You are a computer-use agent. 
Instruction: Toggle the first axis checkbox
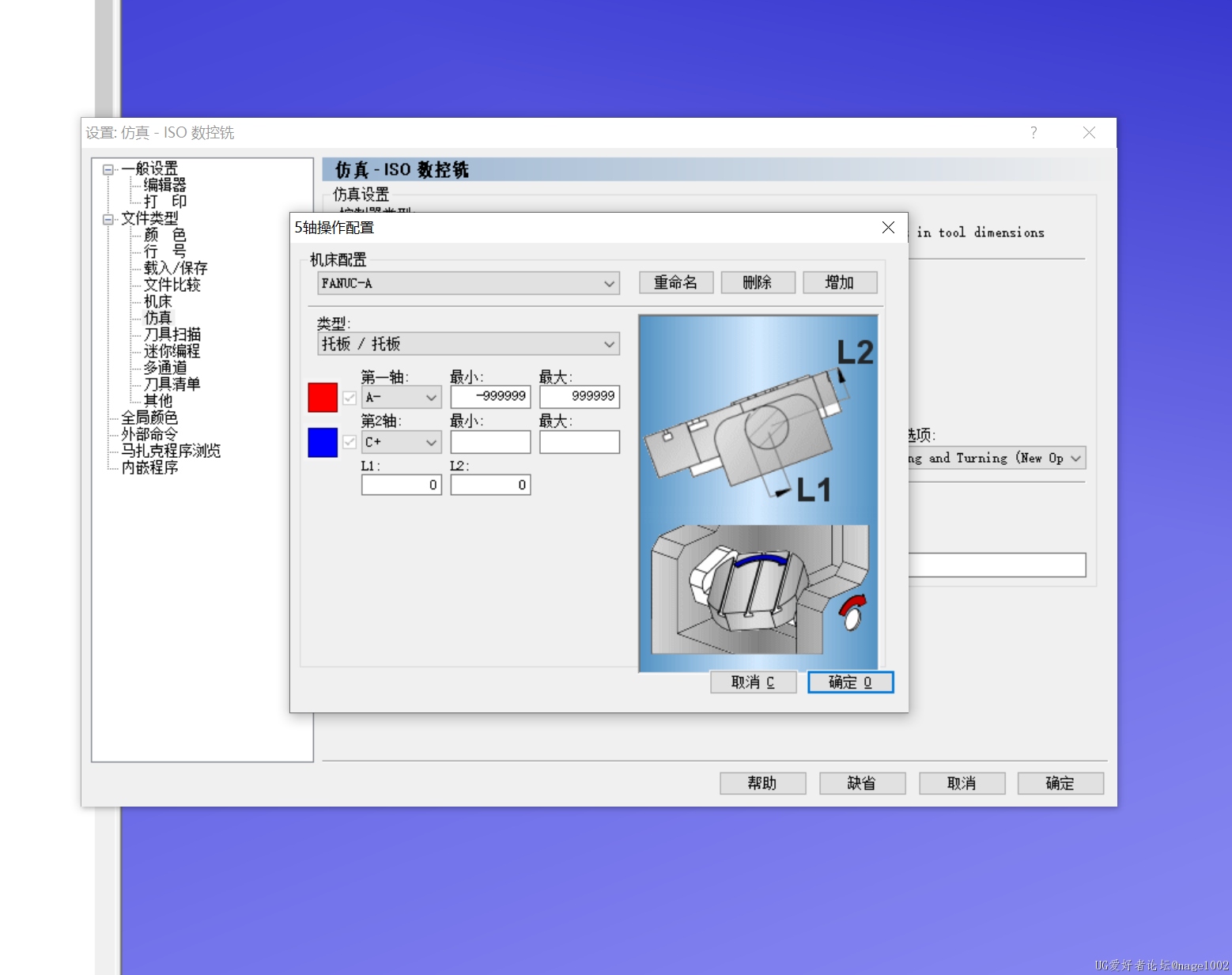(x=350, y=398)
